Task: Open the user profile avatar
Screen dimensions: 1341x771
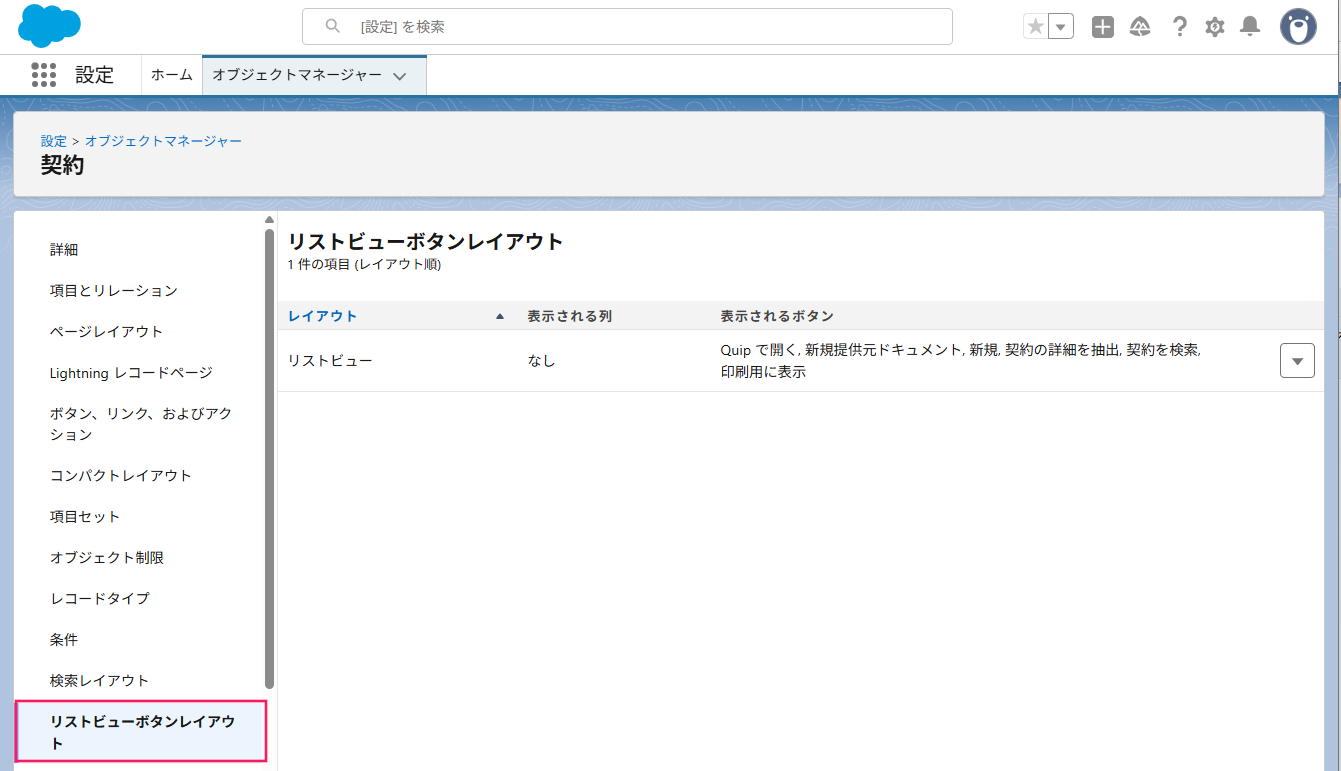Action: [1298, 27]
